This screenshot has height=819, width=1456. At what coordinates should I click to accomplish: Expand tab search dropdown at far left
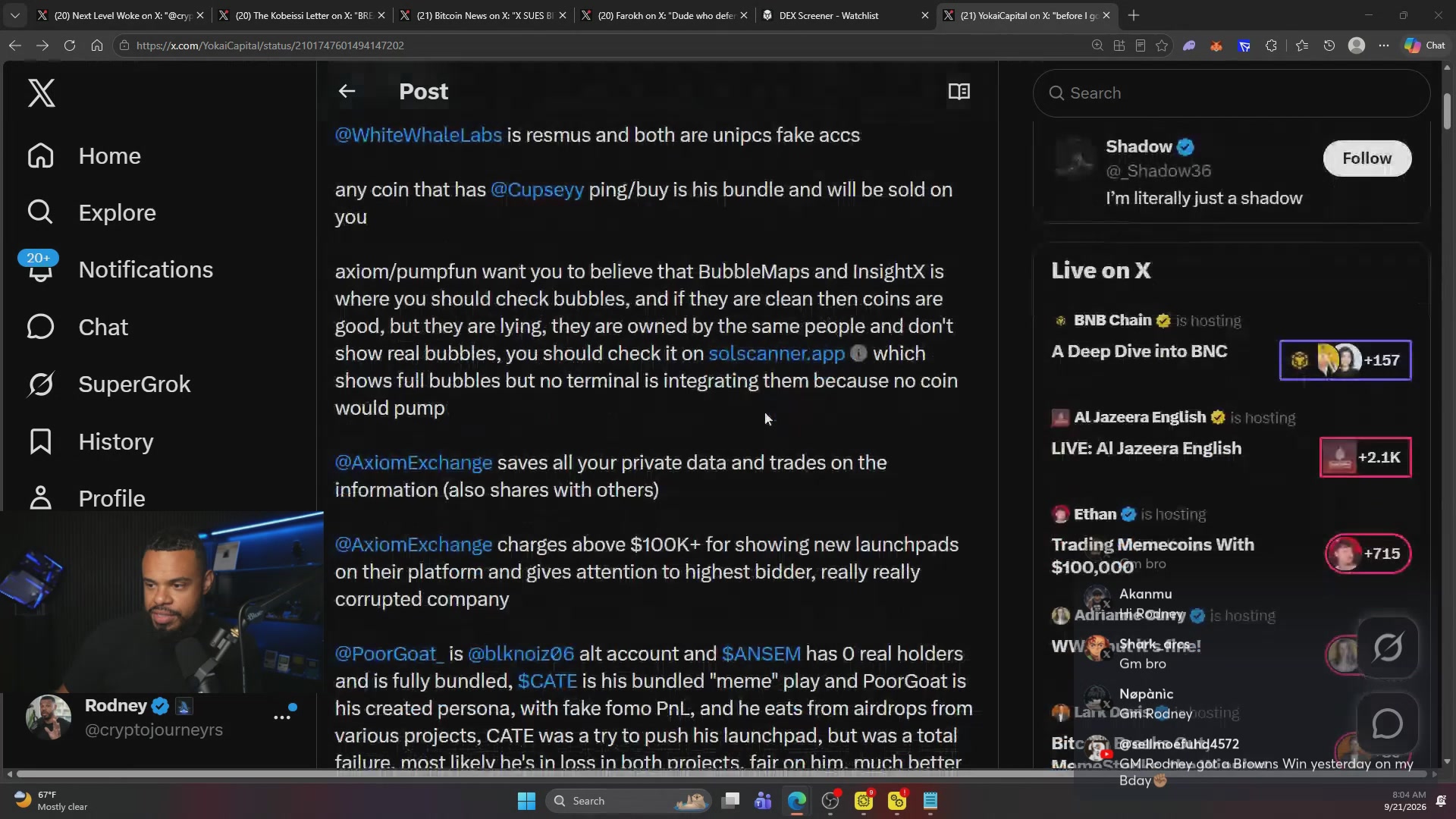(14, 15)
